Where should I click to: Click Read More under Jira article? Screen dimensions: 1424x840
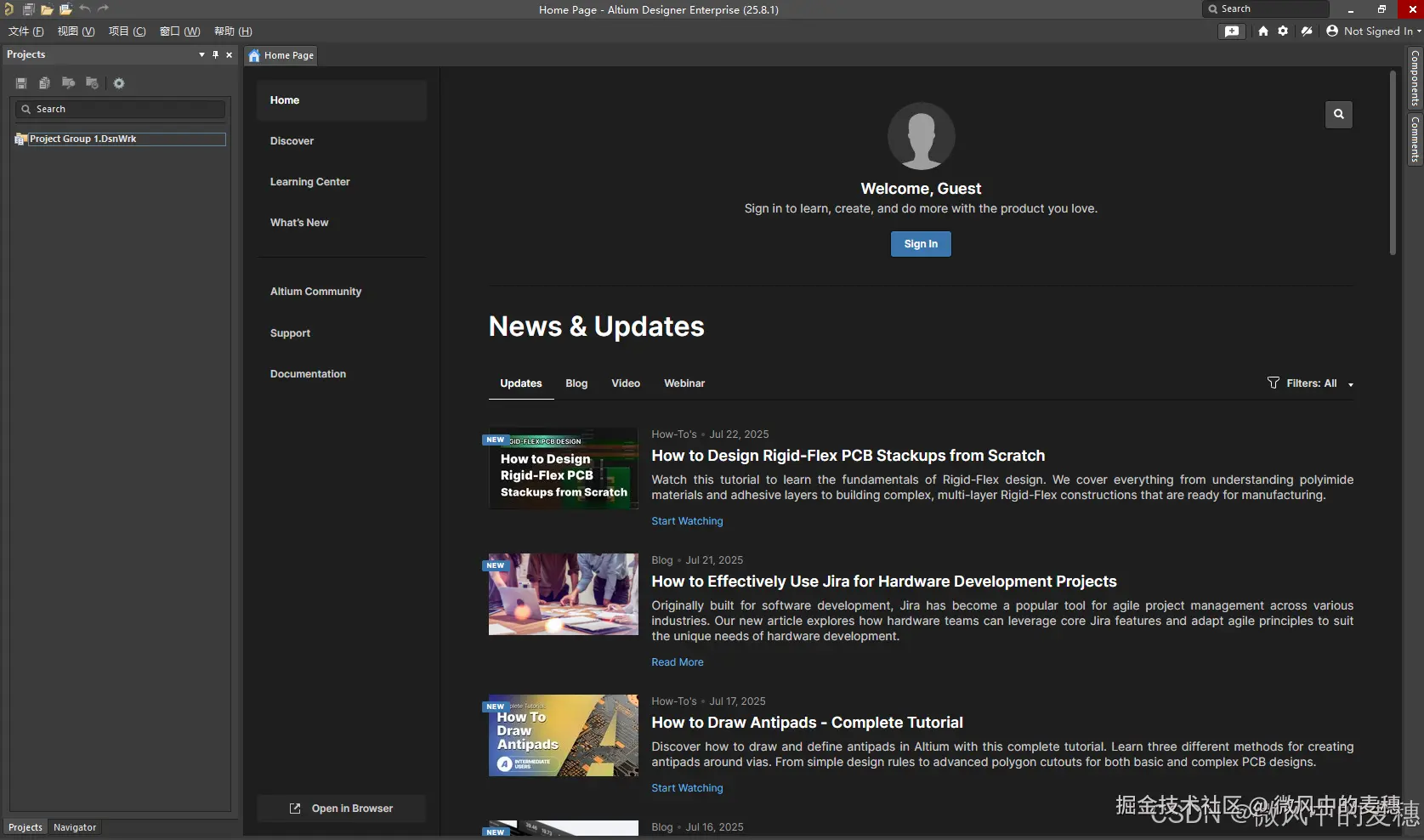pyautogui.click(x=678, y=662)
